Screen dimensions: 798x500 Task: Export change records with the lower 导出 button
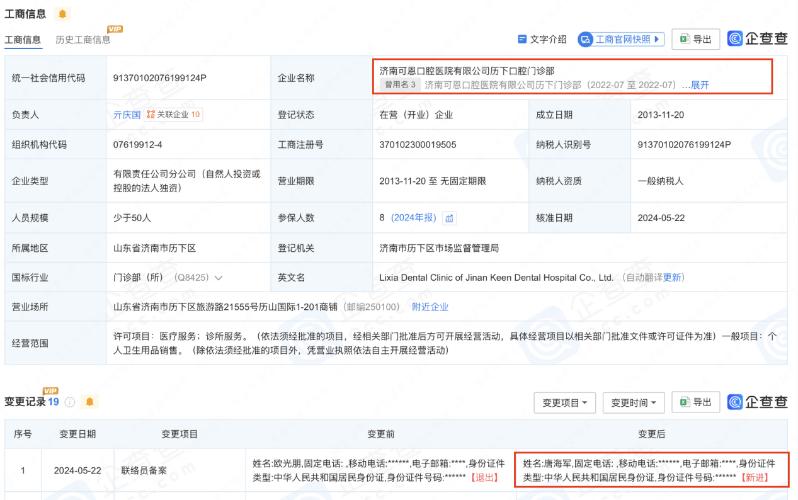click(x=696, y=402)
